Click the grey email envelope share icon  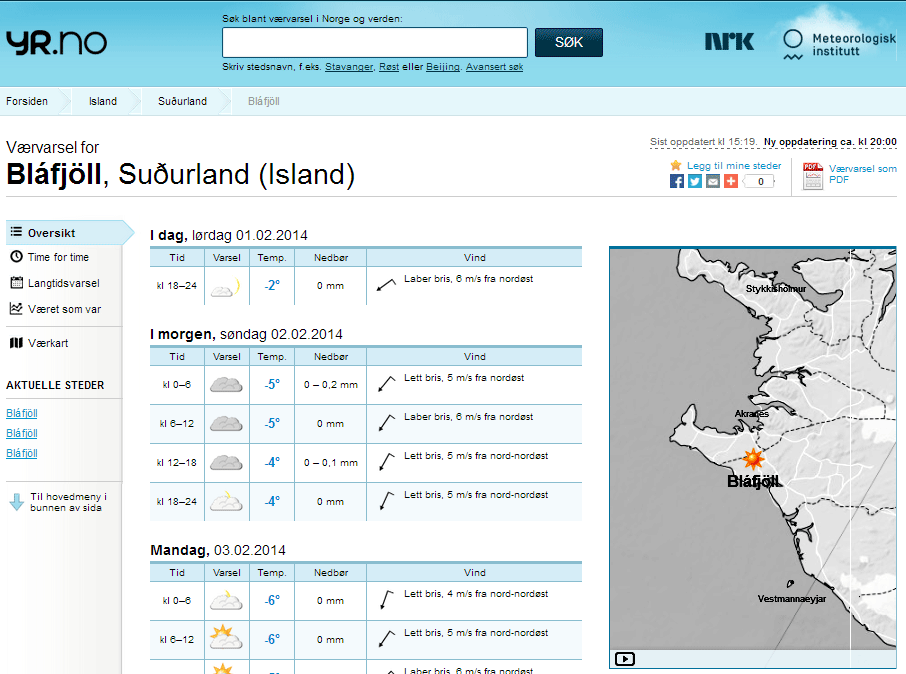[x=713, y=181]
